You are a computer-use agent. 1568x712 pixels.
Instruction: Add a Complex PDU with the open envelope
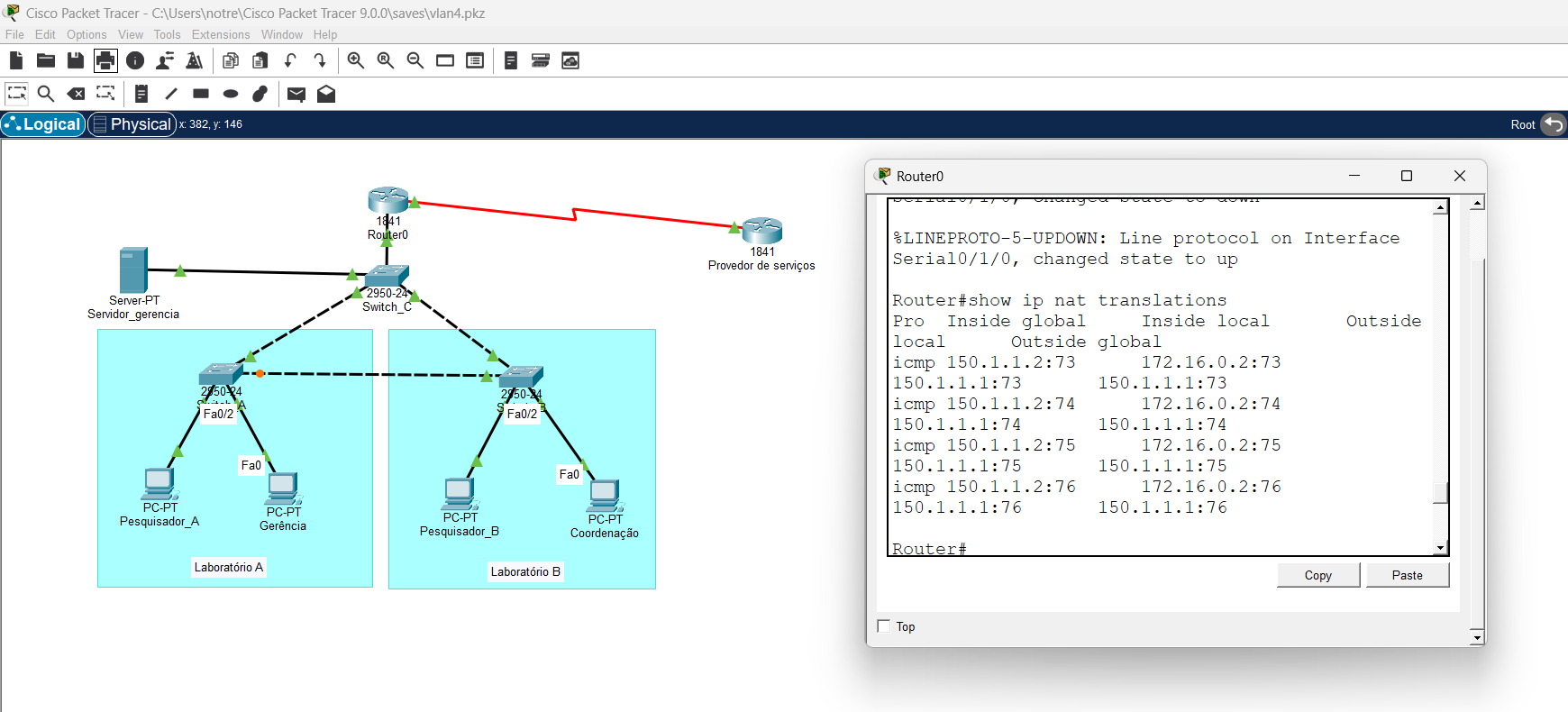tap(326, 93)
